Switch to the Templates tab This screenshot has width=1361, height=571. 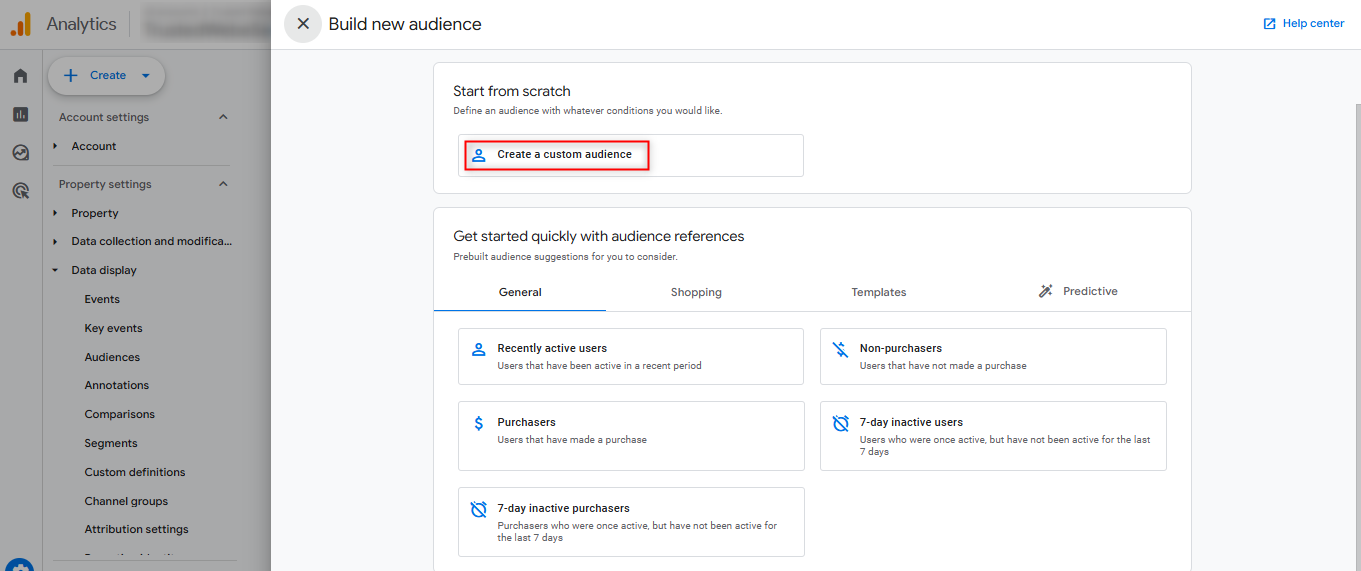click(x=879, y=292)
